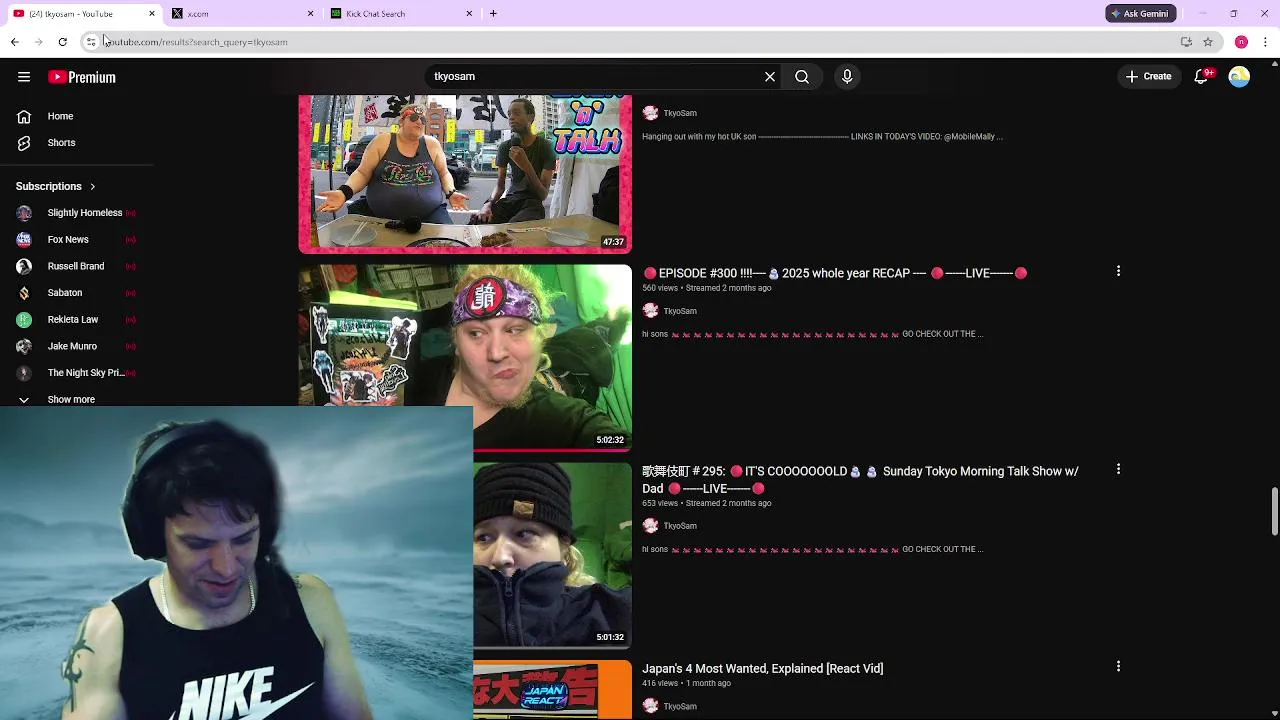
Task: Play the 5:01:32 stream thumbnail
Action: point(553,555)
